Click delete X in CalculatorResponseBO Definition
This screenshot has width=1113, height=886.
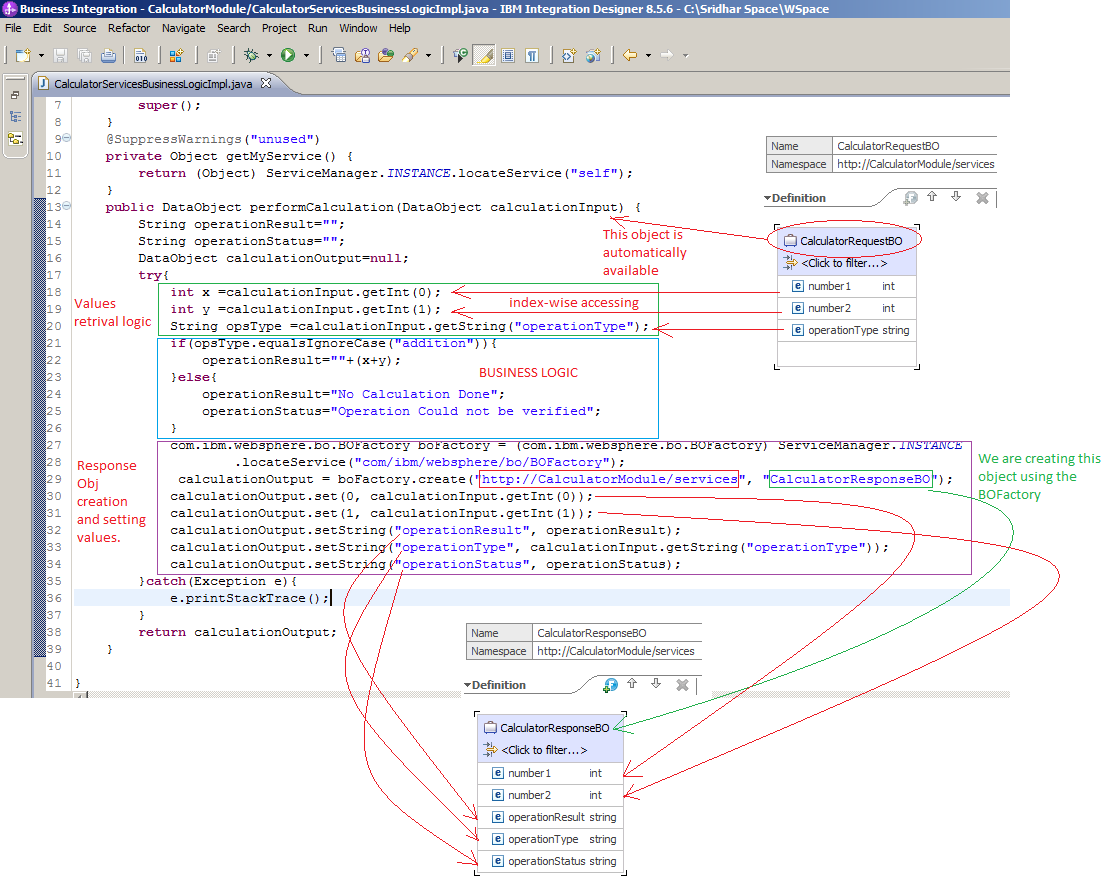[682, 685]
